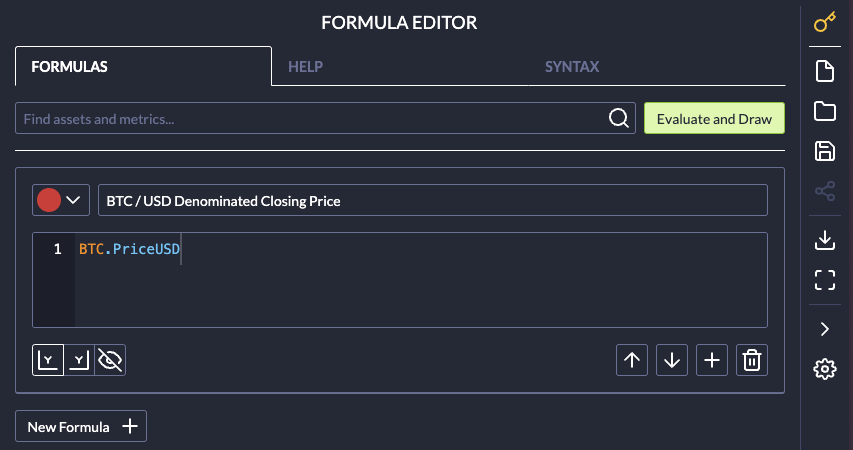The height and width of the screenshot is (450, 853).
Task: Switch to the SYNTAX tab
Action: point(572,67)
